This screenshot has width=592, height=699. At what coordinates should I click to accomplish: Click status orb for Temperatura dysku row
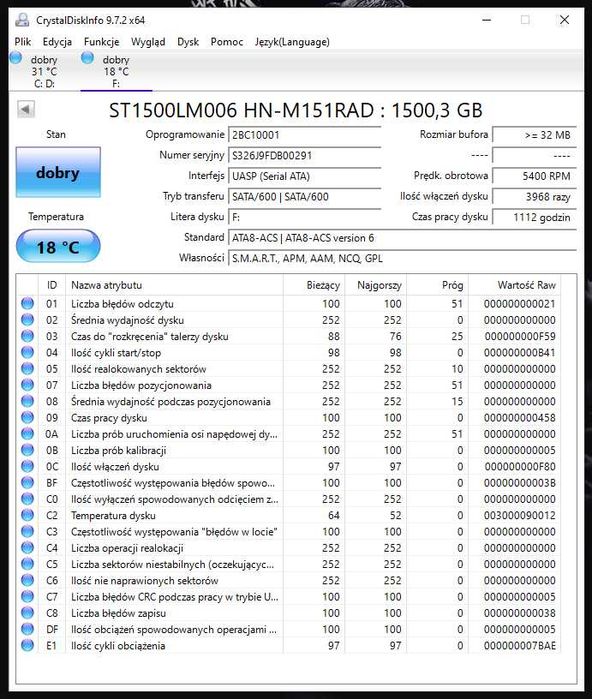pos(28,515)
